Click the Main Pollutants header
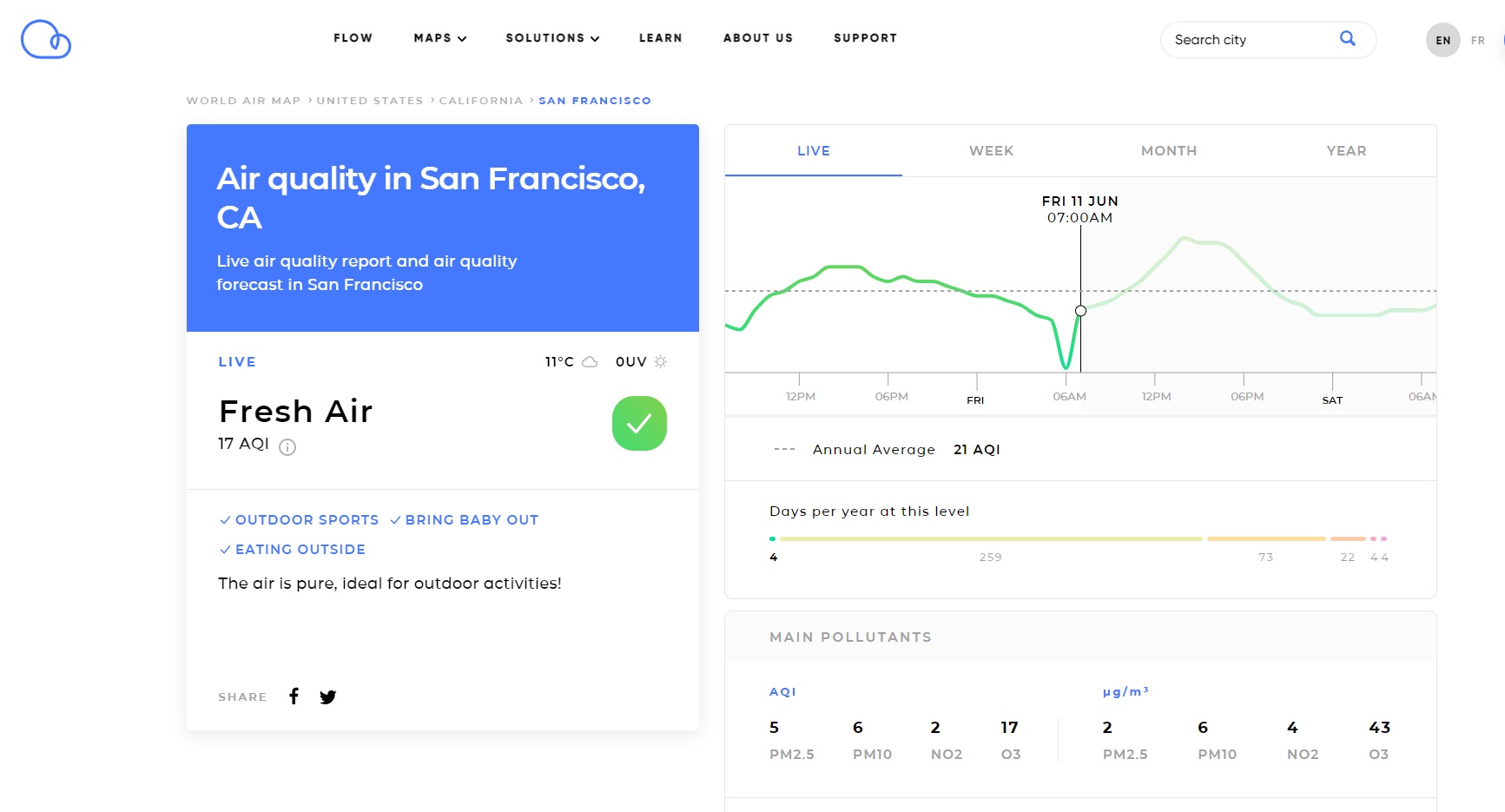The height and width of the screenshot is (812, 1505). pyautogui.click(x=850, y=637)
